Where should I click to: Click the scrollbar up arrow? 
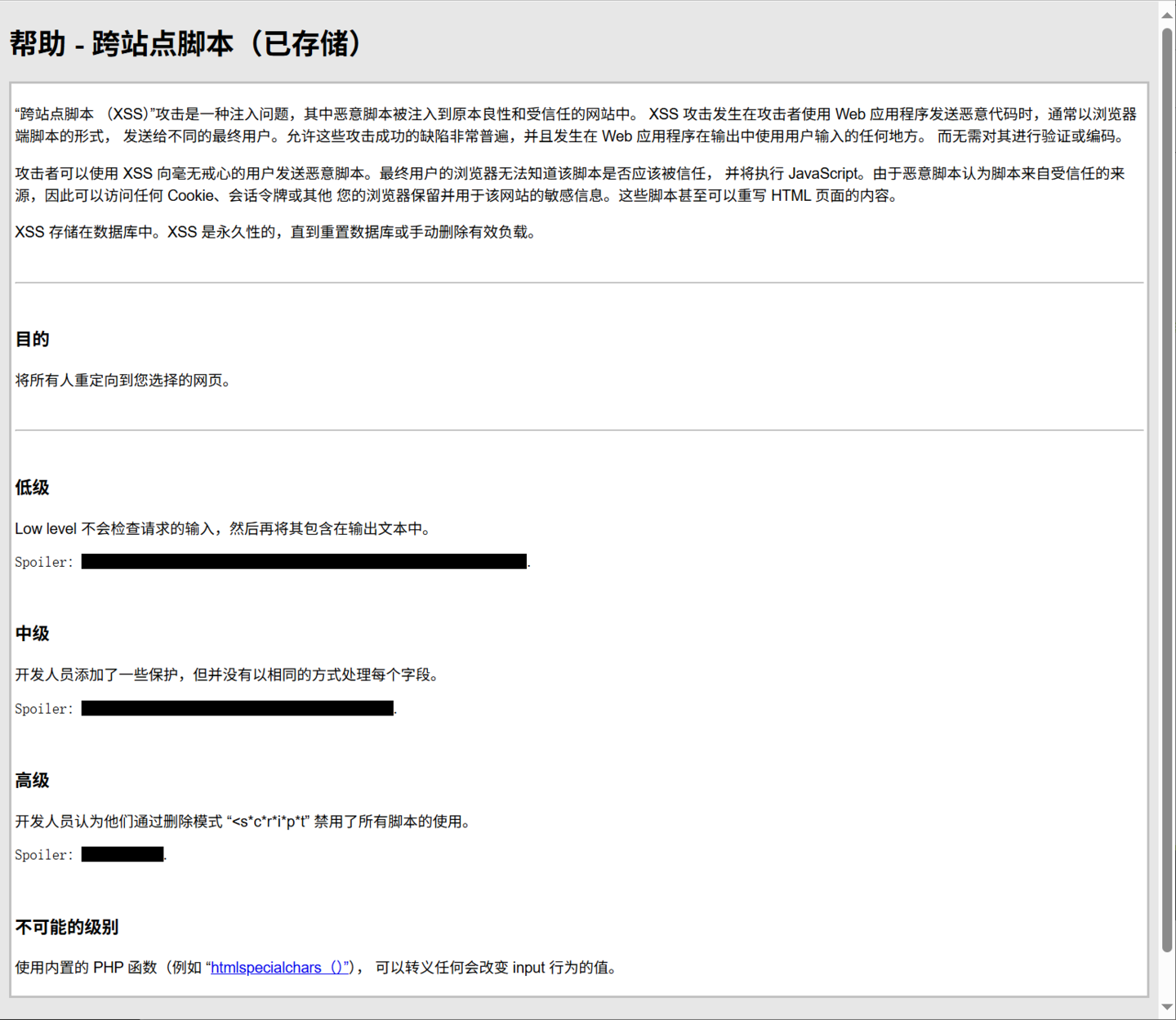[x=1167, y=14]
